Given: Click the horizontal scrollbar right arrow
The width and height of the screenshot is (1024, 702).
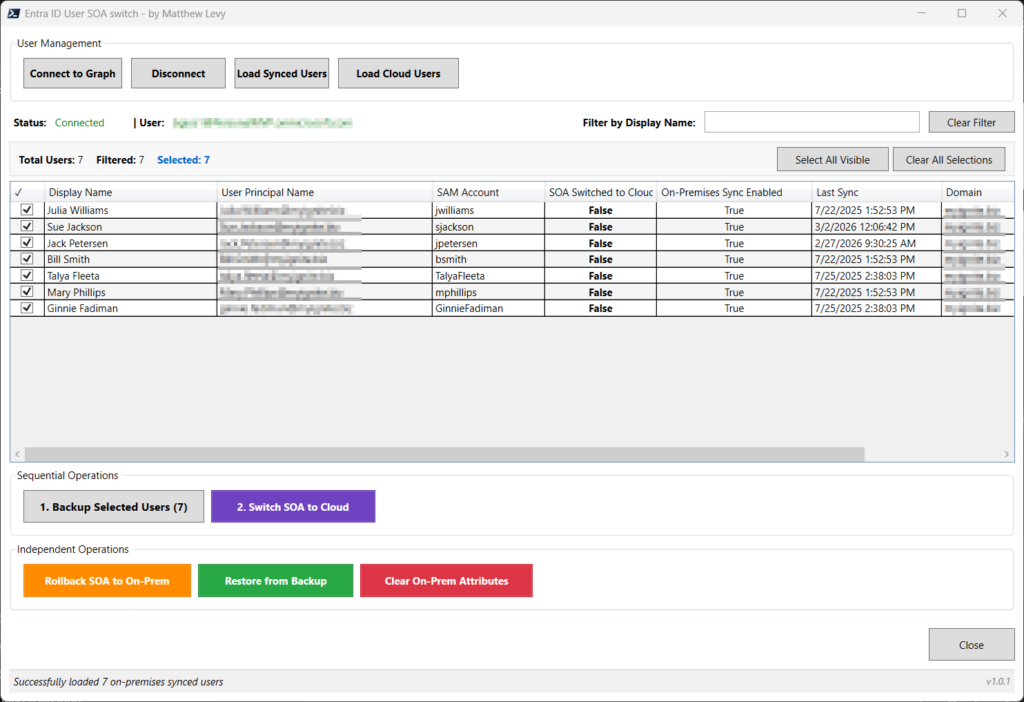Looking at the screenshot, I should 1006,454.
